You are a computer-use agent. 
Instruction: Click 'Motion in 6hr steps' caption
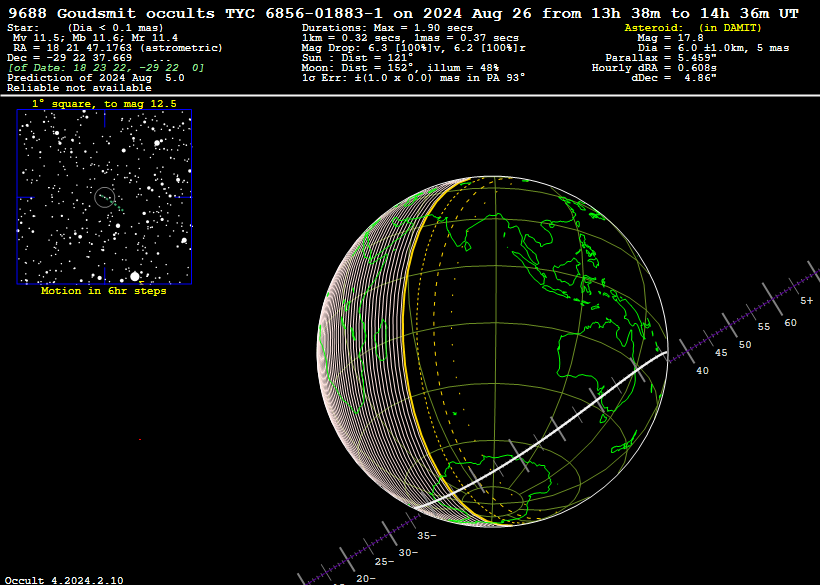[x=104, y=291]
